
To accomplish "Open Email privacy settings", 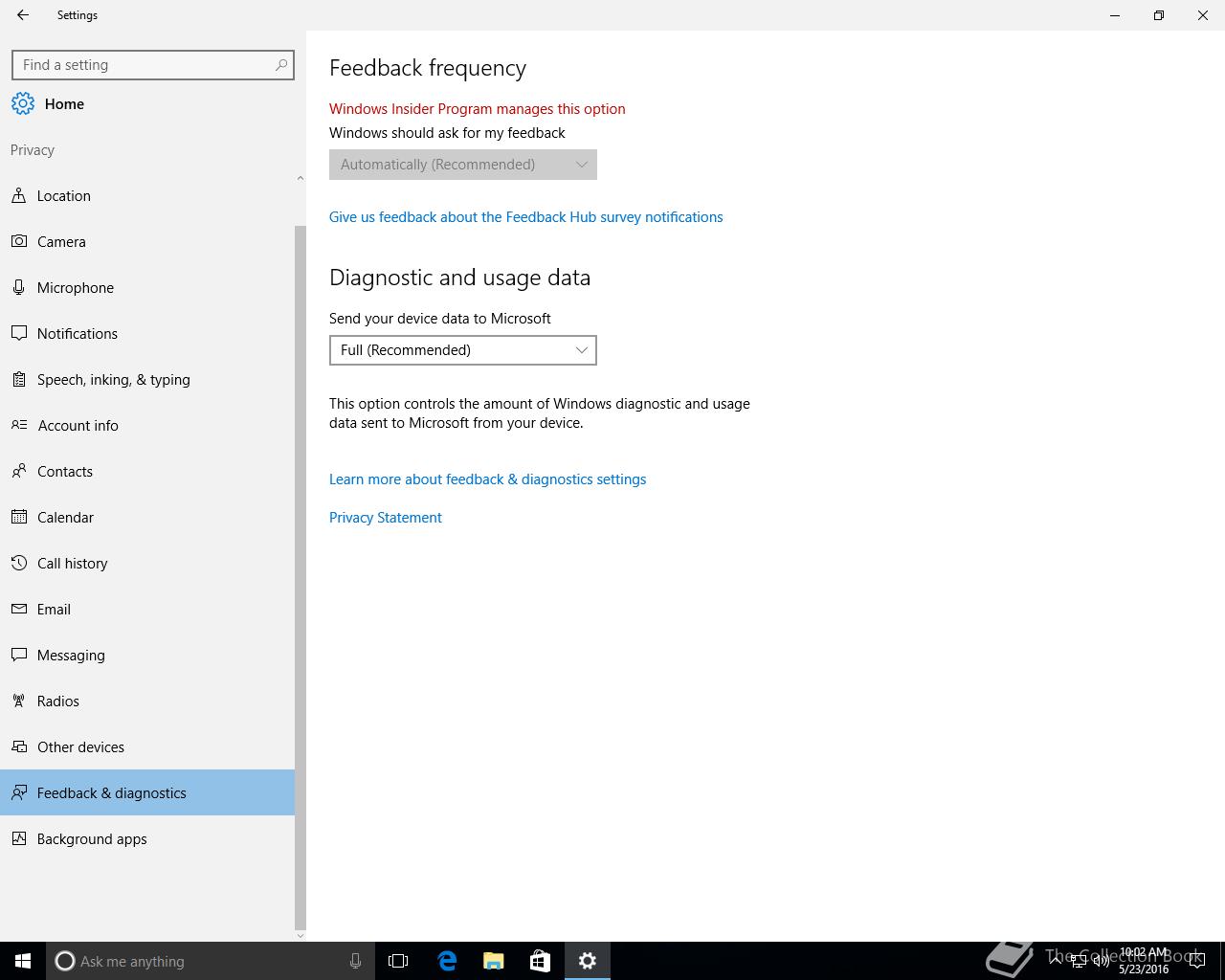I will [147, 609].
